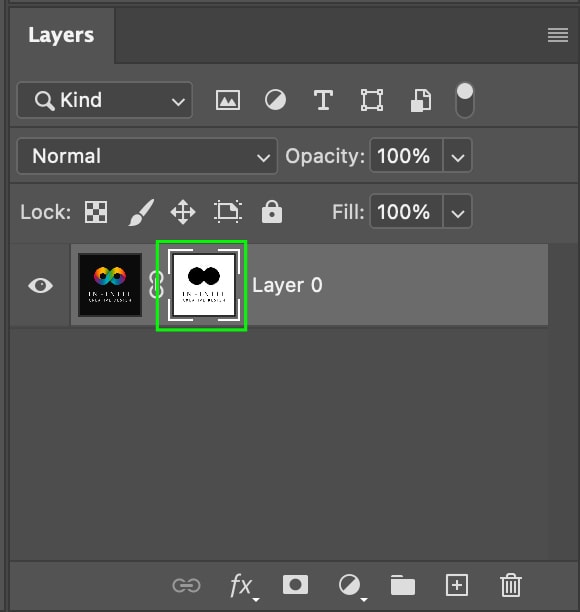The height and width of the screenshot is (612, 580).
Task: Filter for shape layers icon
Action: click(x=372, y=100)
